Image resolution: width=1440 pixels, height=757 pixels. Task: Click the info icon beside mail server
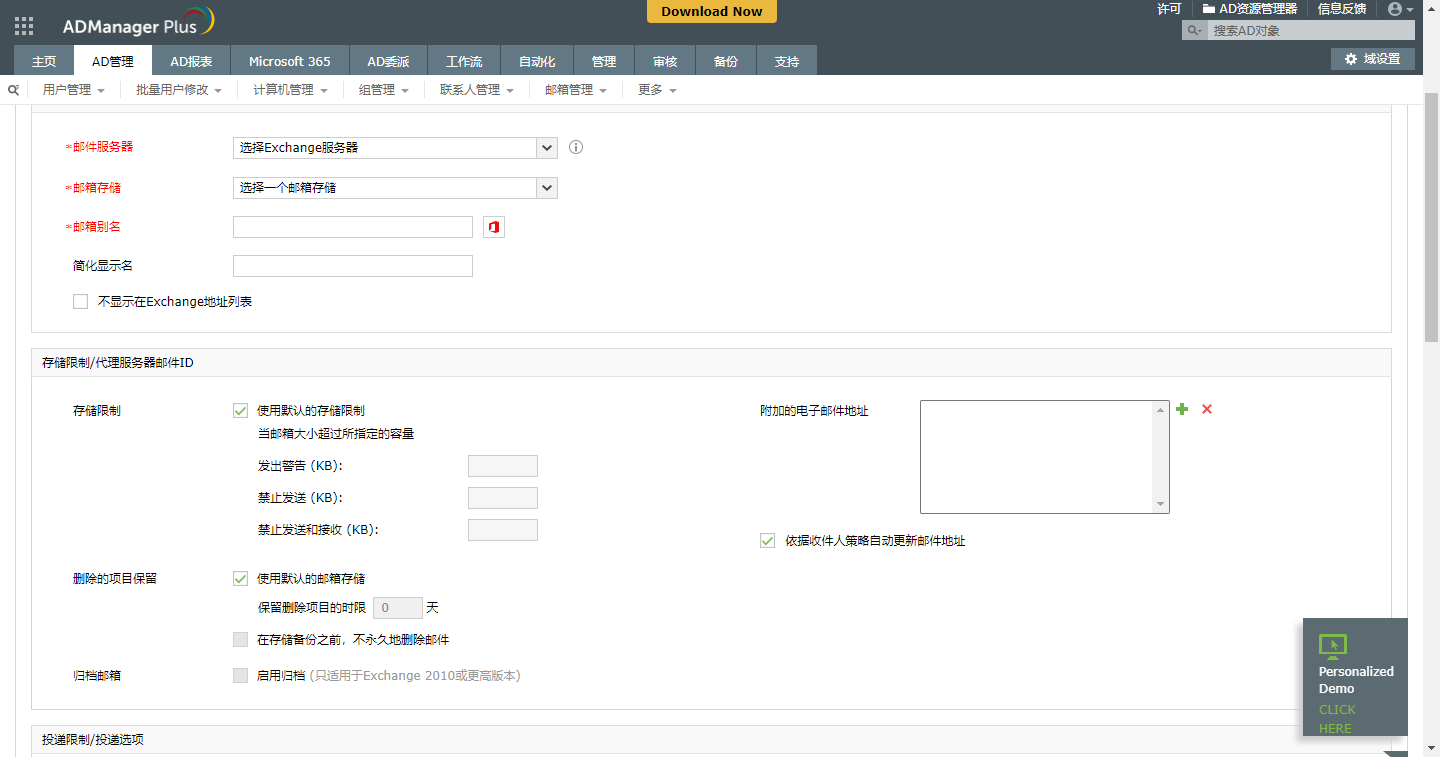pos(576,147)
